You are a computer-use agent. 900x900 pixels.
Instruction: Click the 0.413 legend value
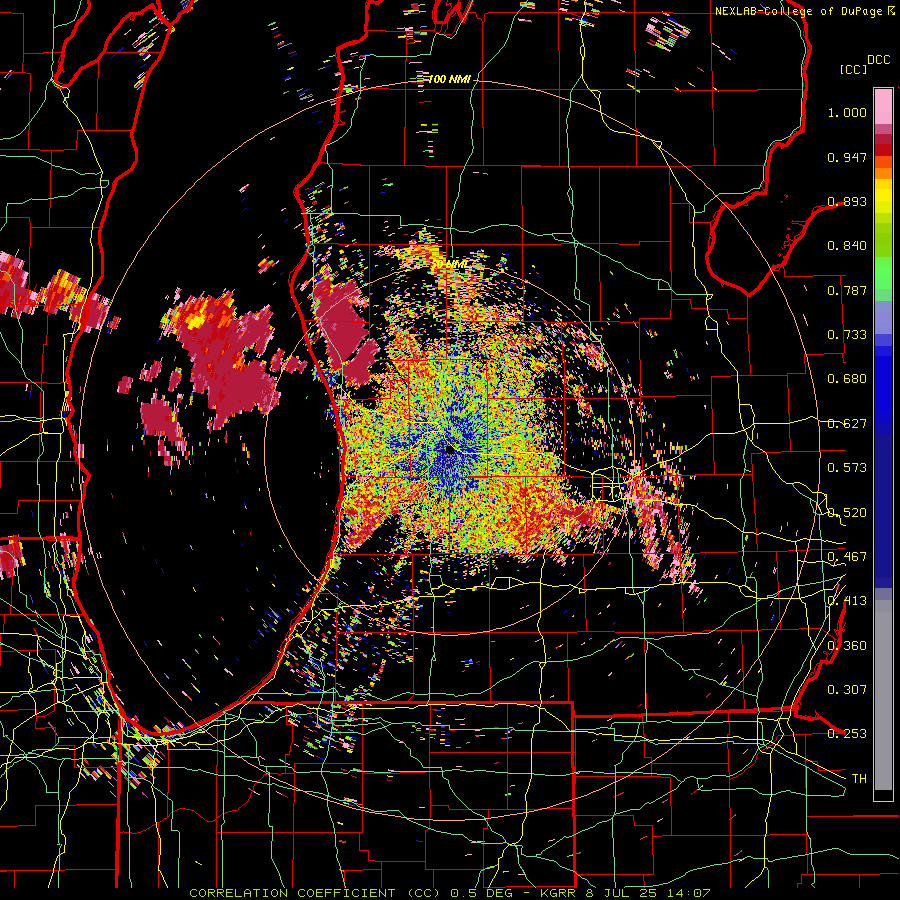(847, 601)
